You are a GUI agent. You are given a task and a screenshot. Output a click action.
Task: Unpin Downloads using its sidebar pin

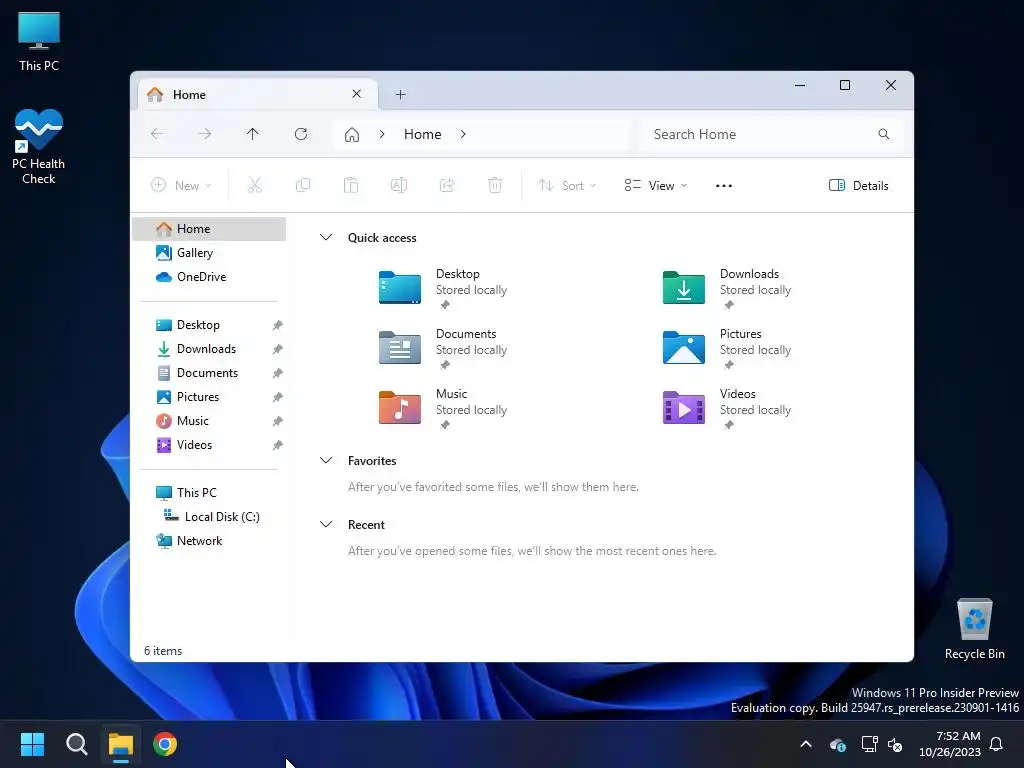point(277,349)
